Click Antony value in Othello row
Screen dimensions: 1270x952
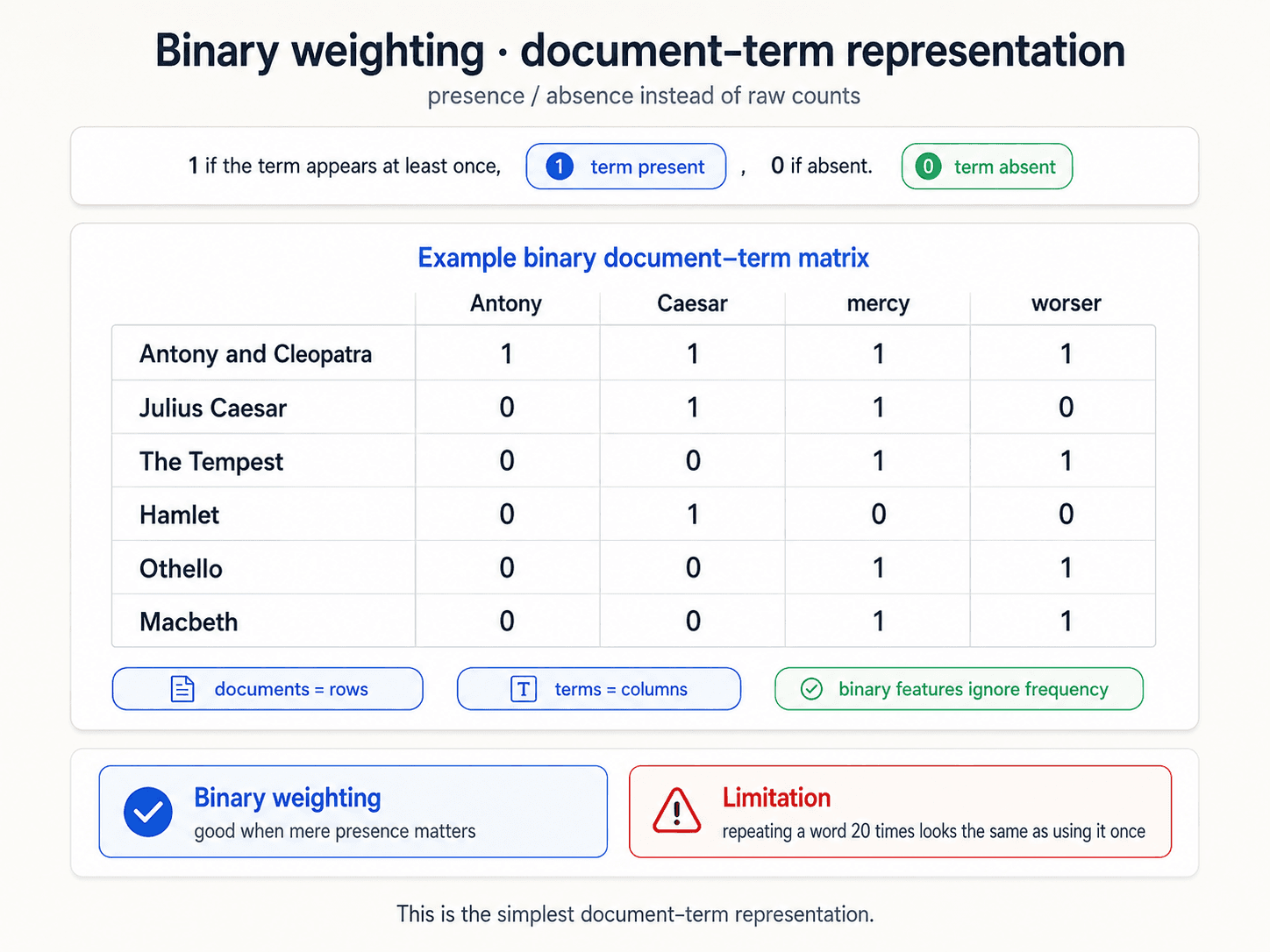tap(506, 568)
